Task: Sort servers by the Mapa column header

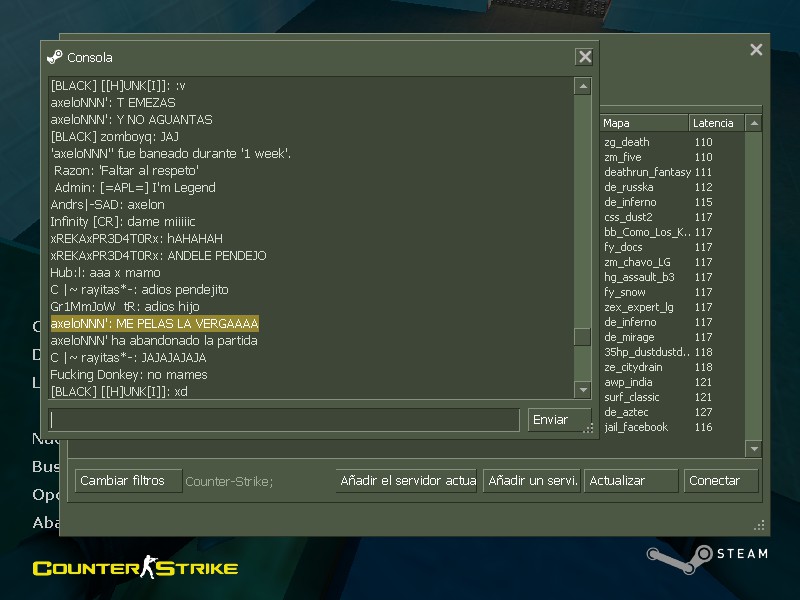Action: pyautogui.click(x=644, y=123)
